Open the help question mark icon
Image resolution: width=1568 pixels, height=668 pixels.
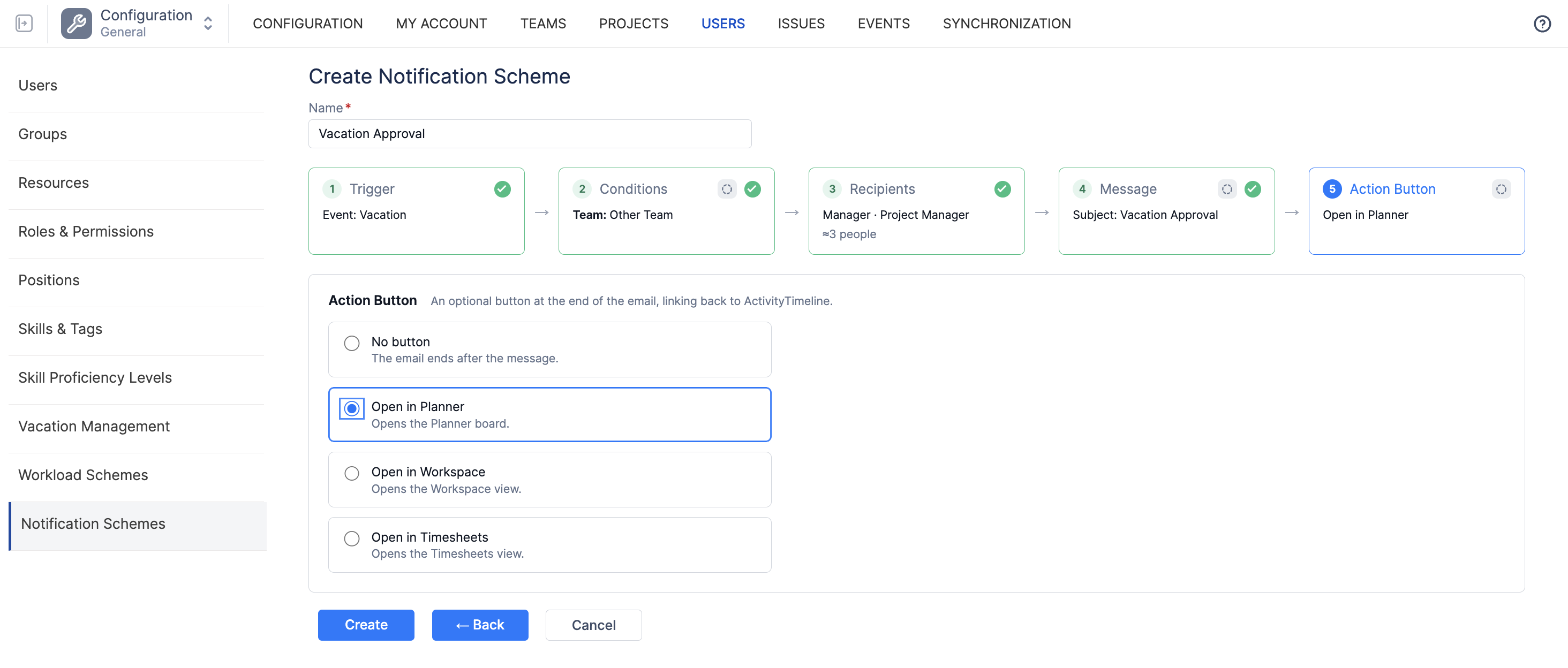[x=1542, y=23]
